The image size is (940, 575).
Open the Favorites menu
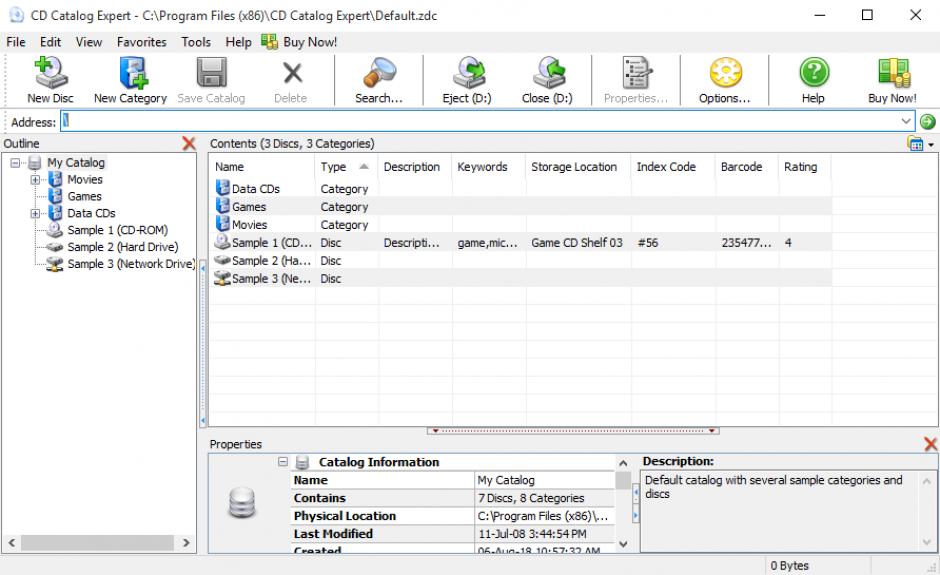point(141,42)
